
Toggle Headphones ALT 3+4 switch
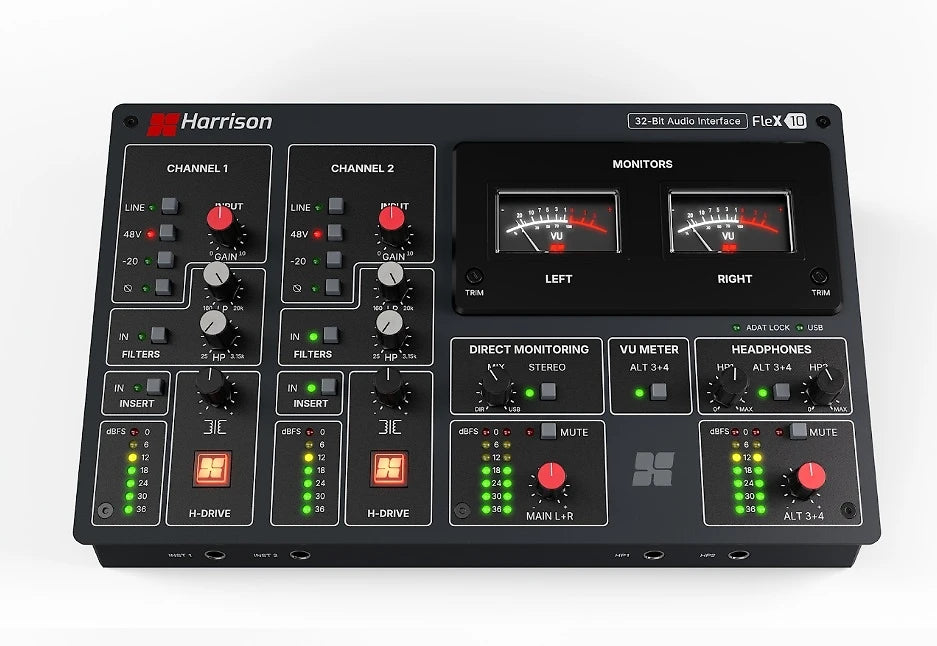tap(781, 391)
